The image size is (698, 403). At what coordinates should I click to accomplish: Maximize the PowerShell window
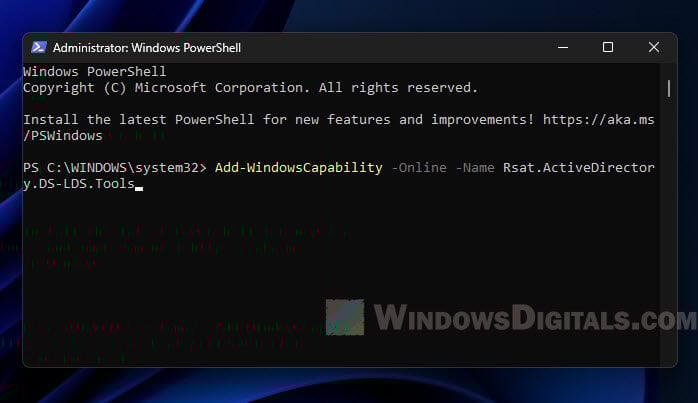[x=608, y=47]
